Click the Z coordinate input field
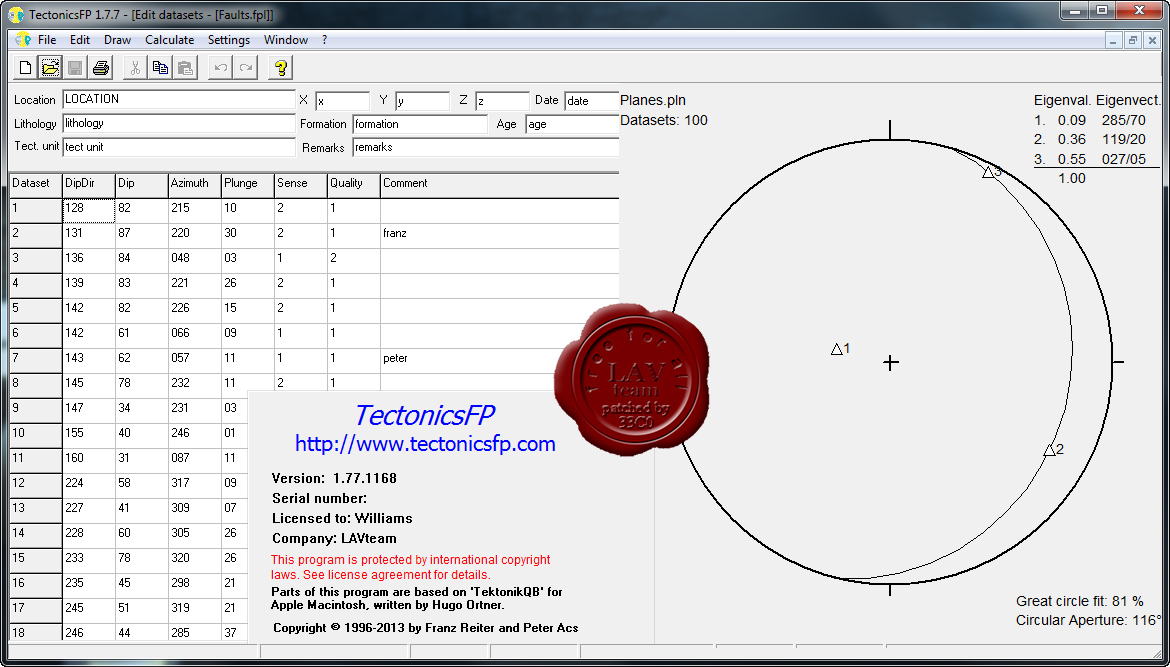Viewport: 1170px width, 667px height. (x=502, y=101)
